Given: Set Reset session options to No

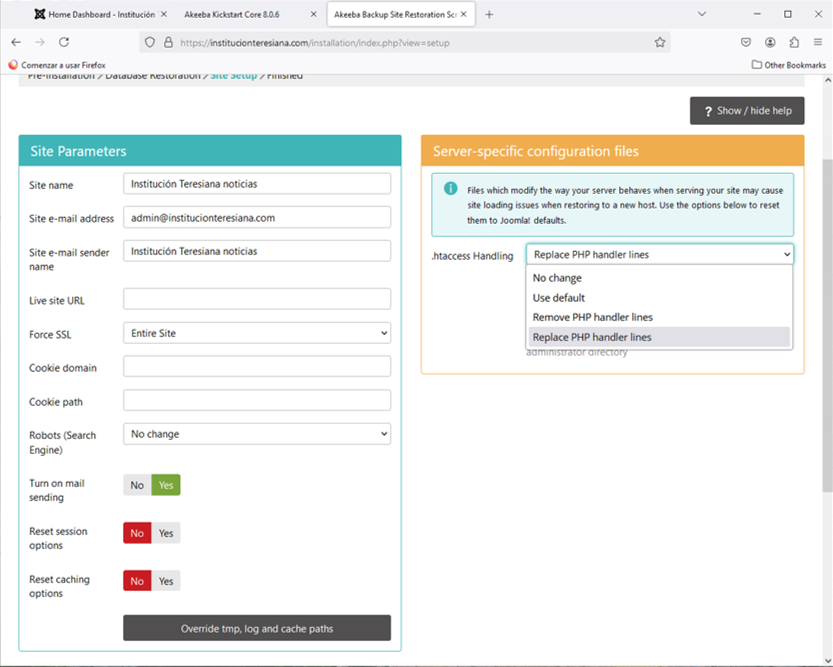Looking at the screenshot, I should (137, 533).
